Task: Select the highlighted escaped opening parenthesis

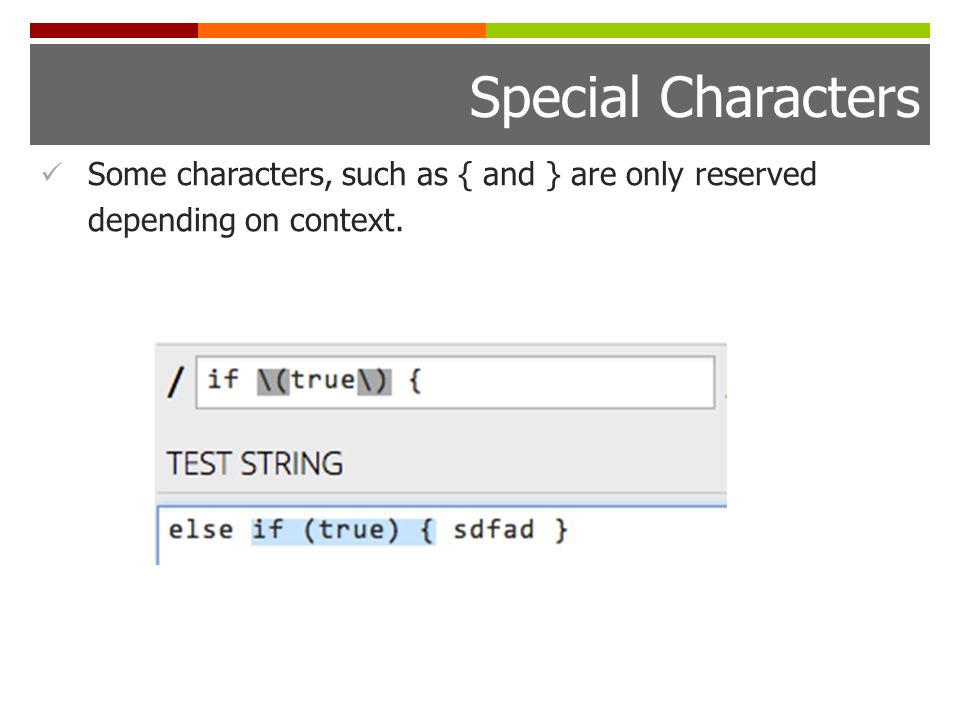Action: (273, 381)
